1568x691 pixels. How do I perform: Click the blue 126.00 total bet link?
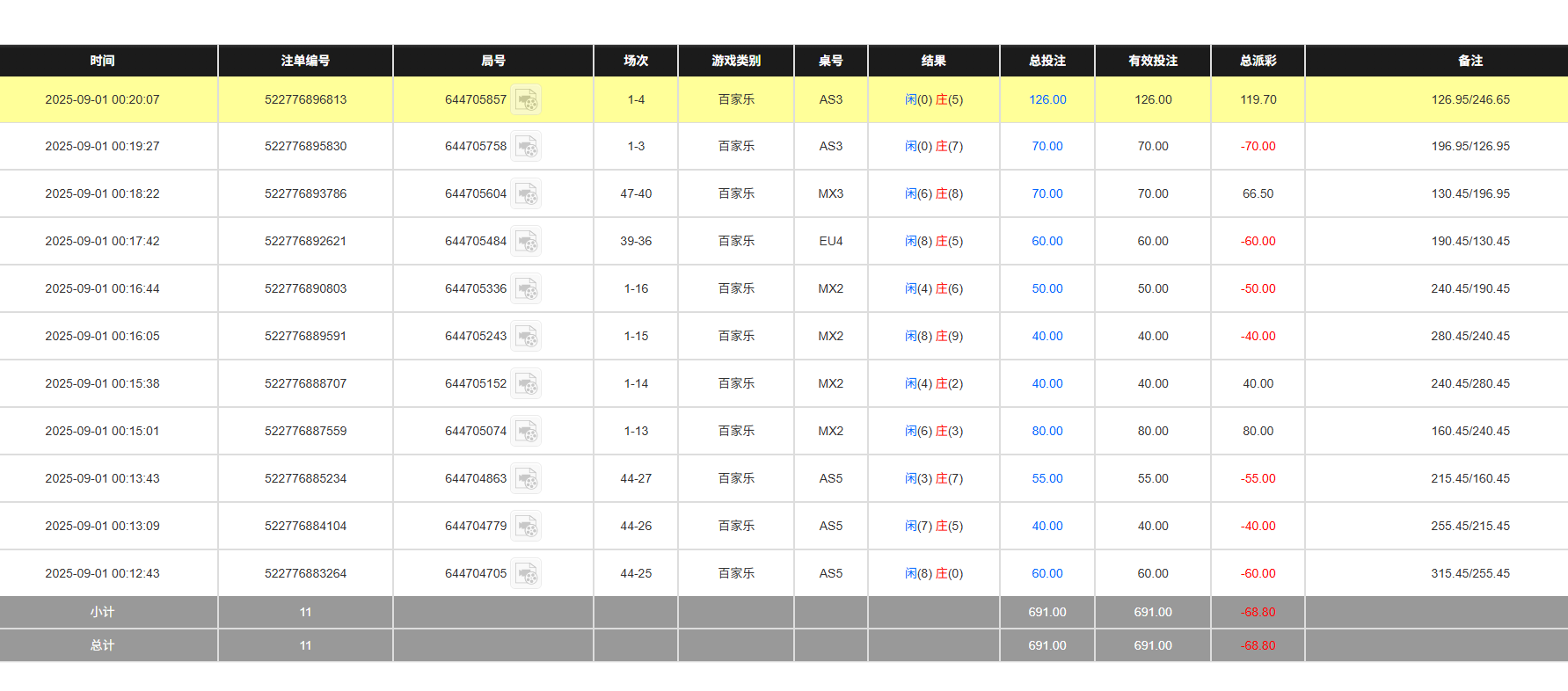pos(1047,100)
